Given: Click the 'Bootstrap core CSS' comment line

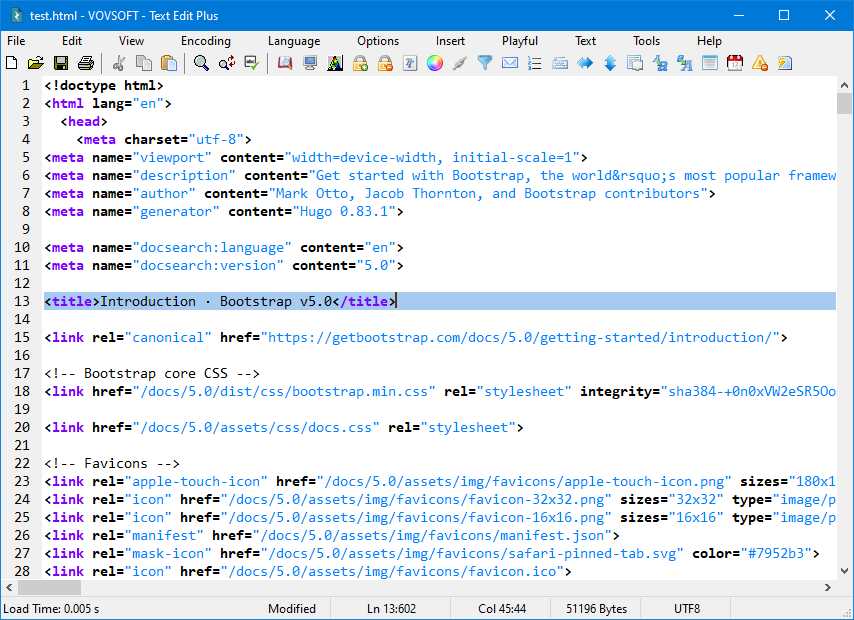Looking at the screenshot, I should [152, 373].
